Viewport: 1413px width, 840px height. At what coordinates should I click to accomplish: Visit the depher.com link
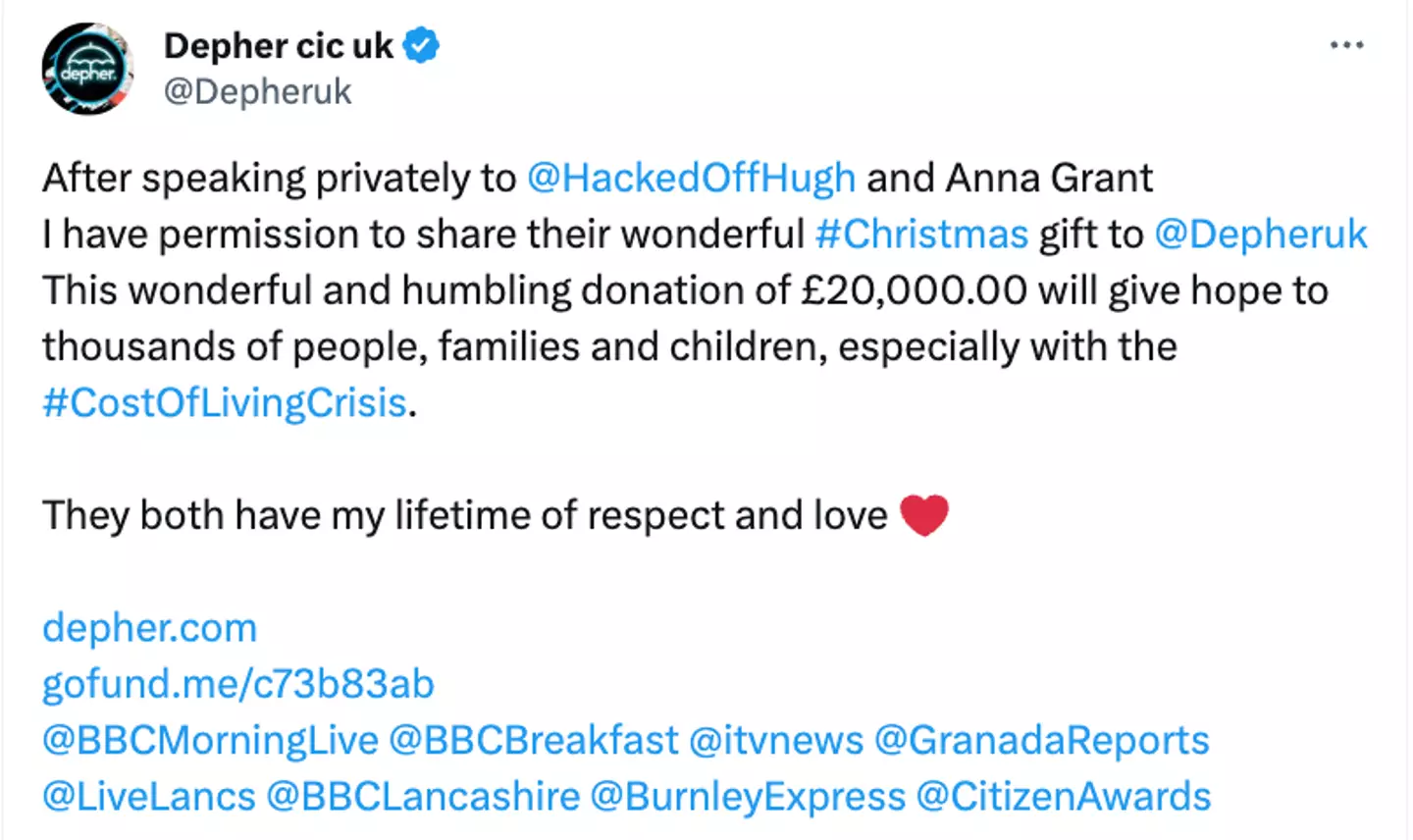(x=149, y=627)
